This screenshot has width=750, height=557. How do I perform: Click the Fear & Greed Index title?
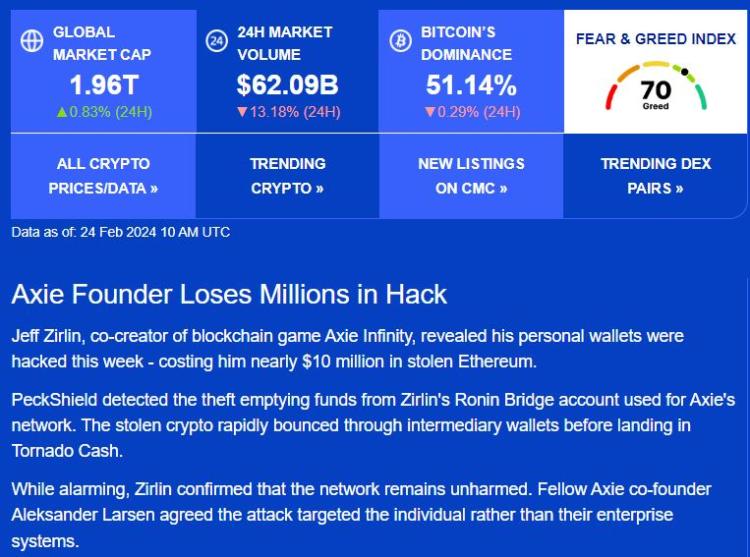point(656,39)
